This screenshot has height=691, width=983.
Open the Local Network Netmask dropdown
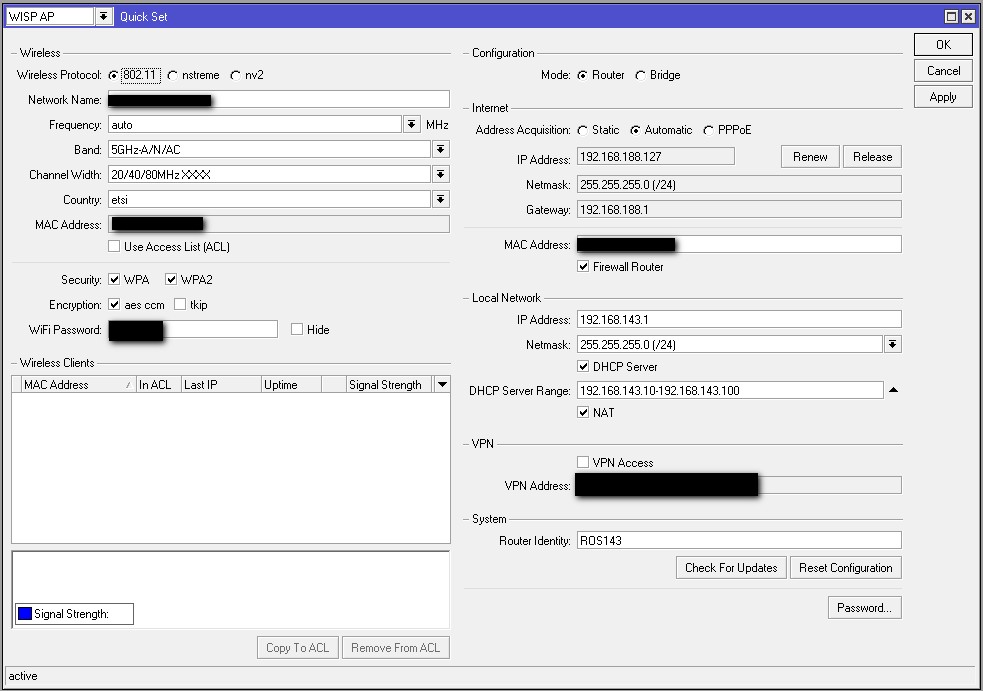pyautogui.click(x=893, y=344)
